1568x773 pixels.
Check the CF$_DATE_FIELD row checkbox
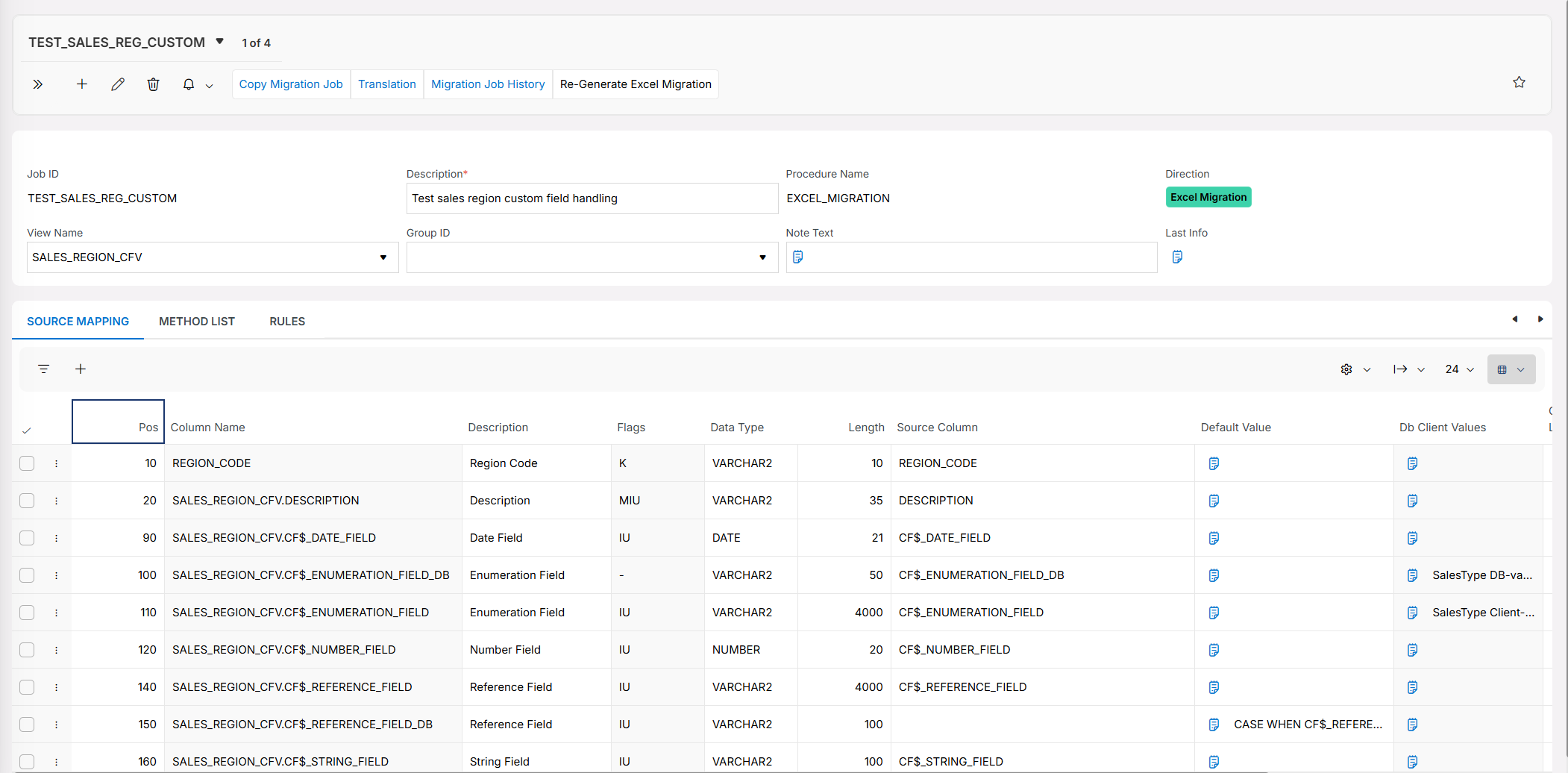point(27,538)
